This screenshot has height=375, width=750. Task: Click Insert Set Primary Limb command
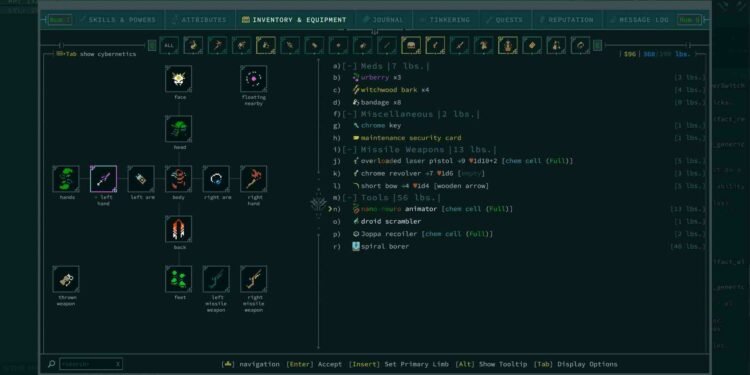click(398, 364)
